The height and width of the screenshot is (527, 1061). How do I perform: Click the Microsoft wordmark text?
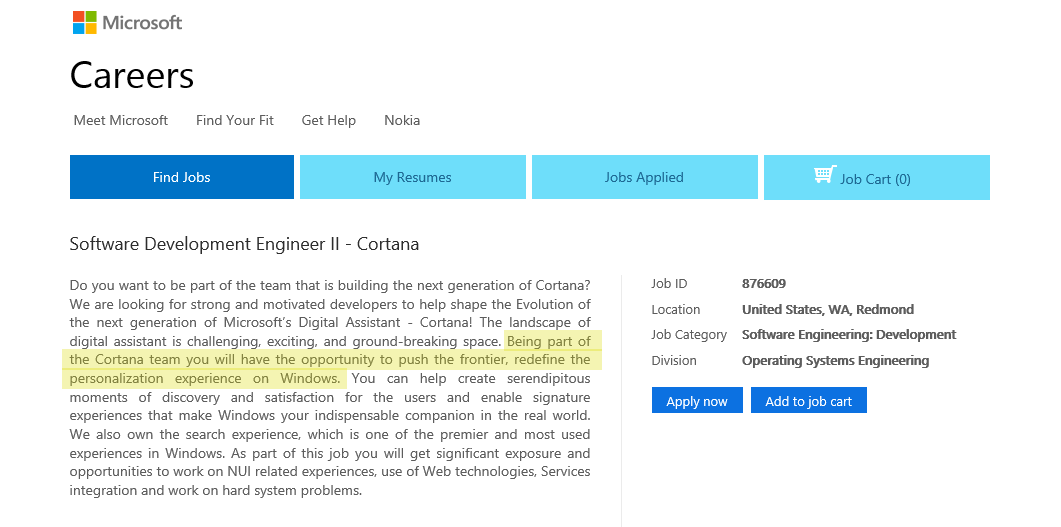(x=142, y=23)
